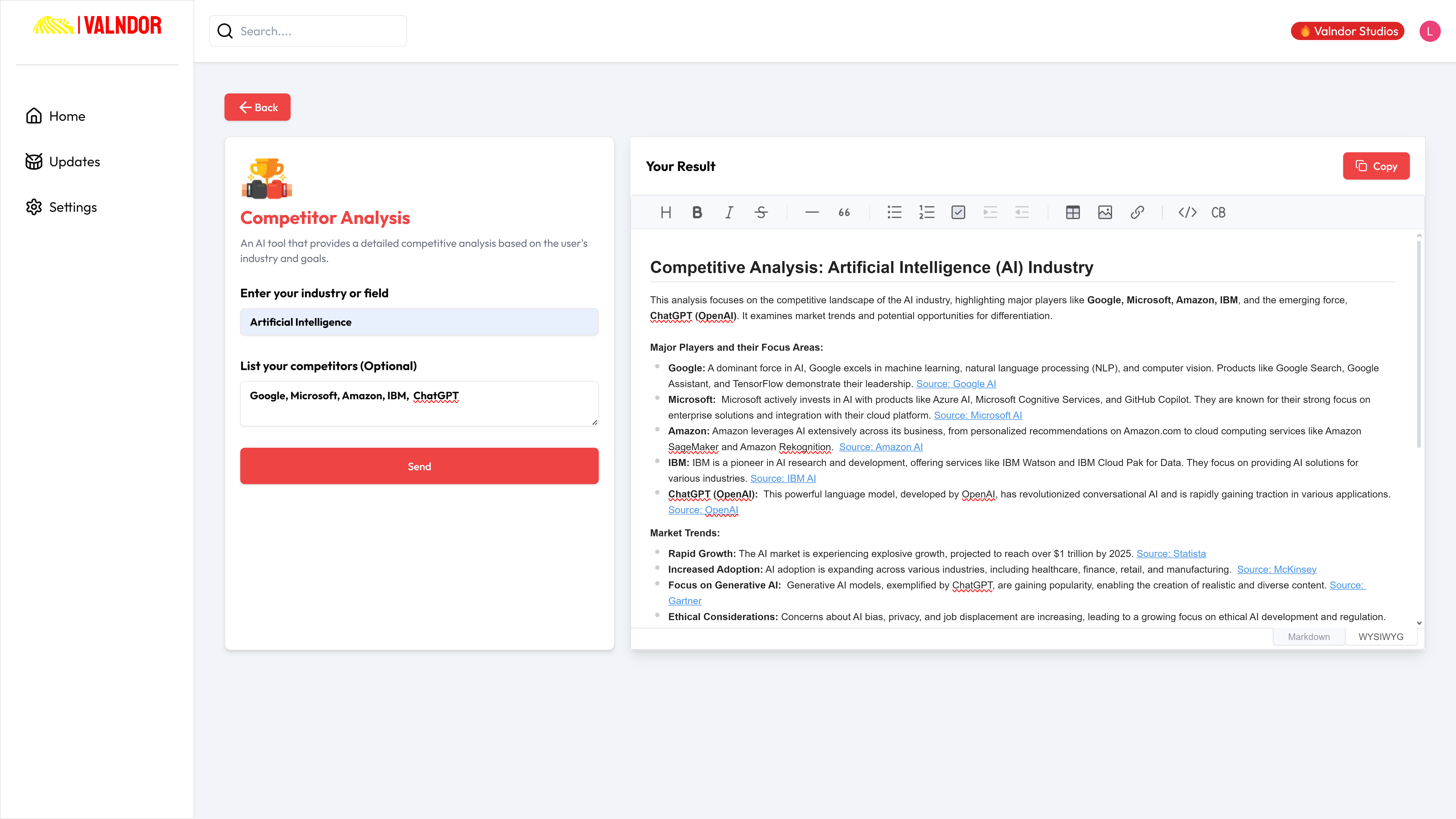Image resolution: width=1456 pixels, height=819 pixels.
Task: Open Source: Microsoft AI link
Action: click(978, 415)
